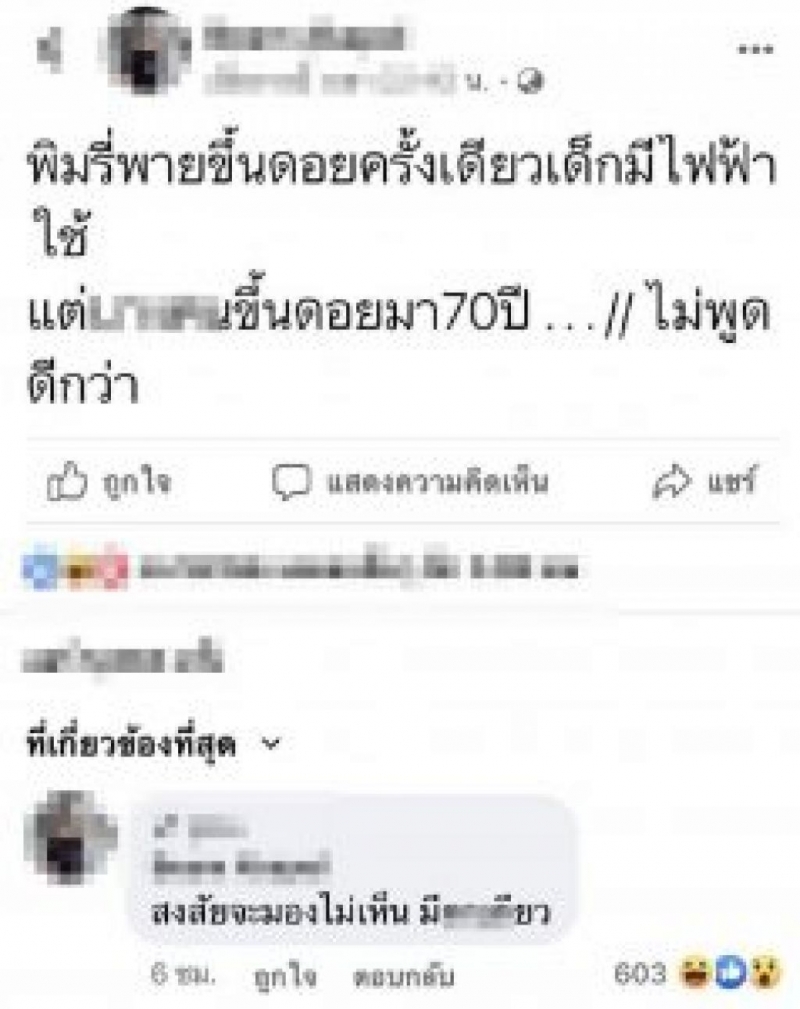This screenshot has width=800, height=1009.
Task: Click ถูกใจ under the comment
Action: pyautogui.click(x=285, y=976)
